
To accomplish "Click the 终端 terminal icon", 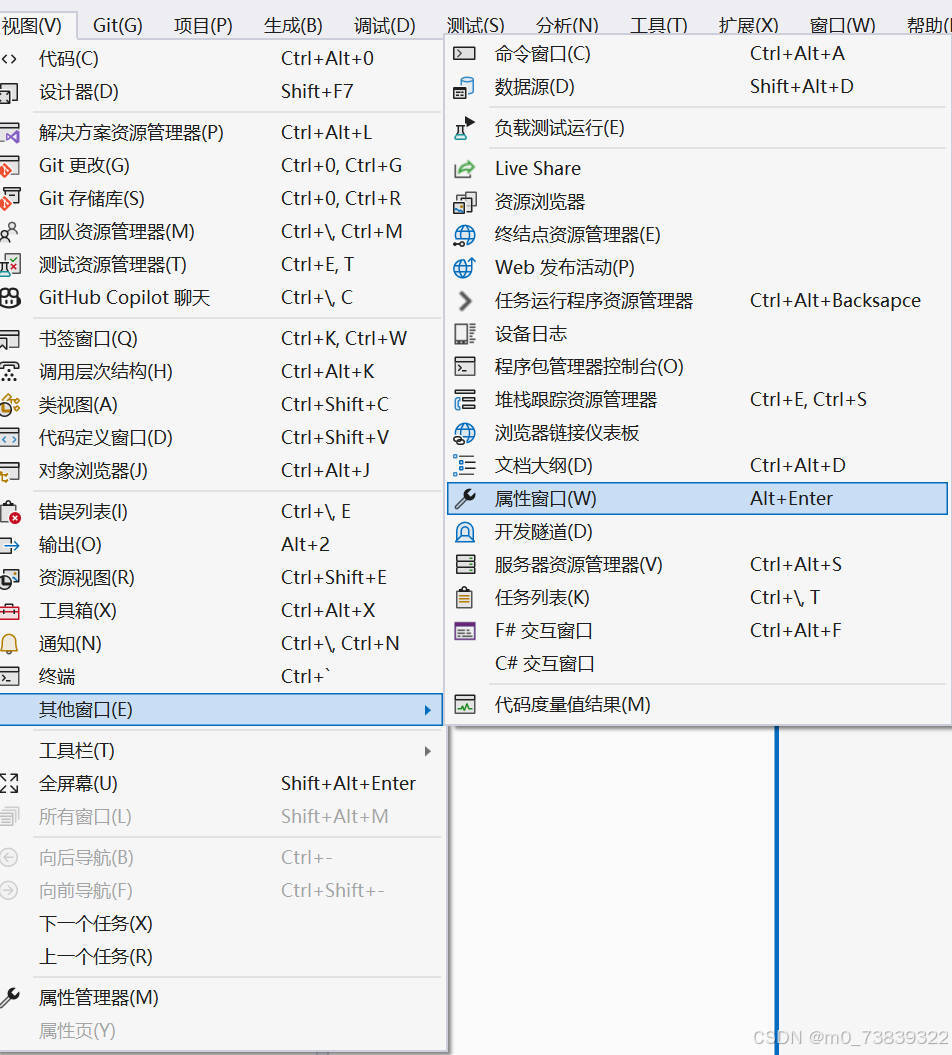I will pos(9,676).
